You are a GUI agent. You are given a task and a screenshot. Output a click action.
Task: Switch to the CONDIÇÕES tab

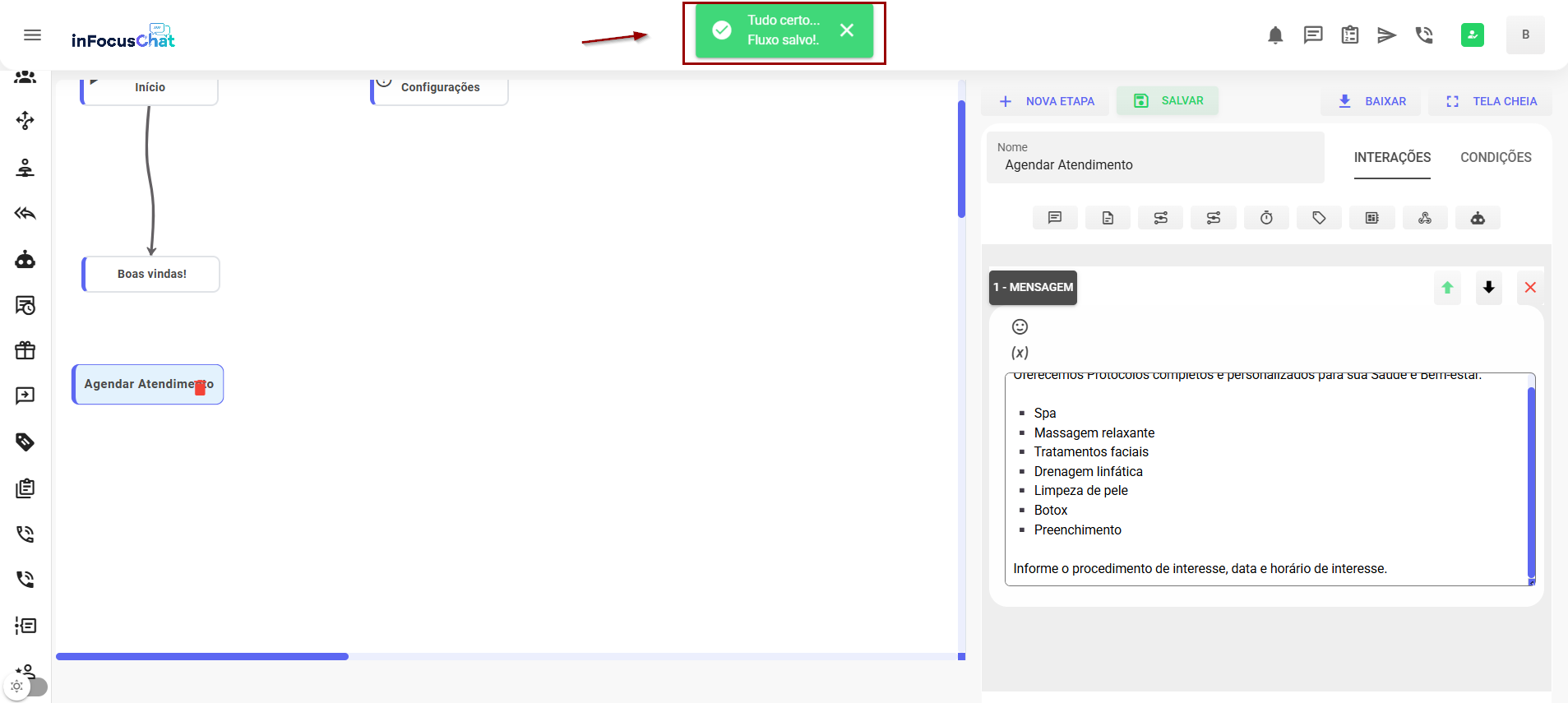coord(1496,157)
